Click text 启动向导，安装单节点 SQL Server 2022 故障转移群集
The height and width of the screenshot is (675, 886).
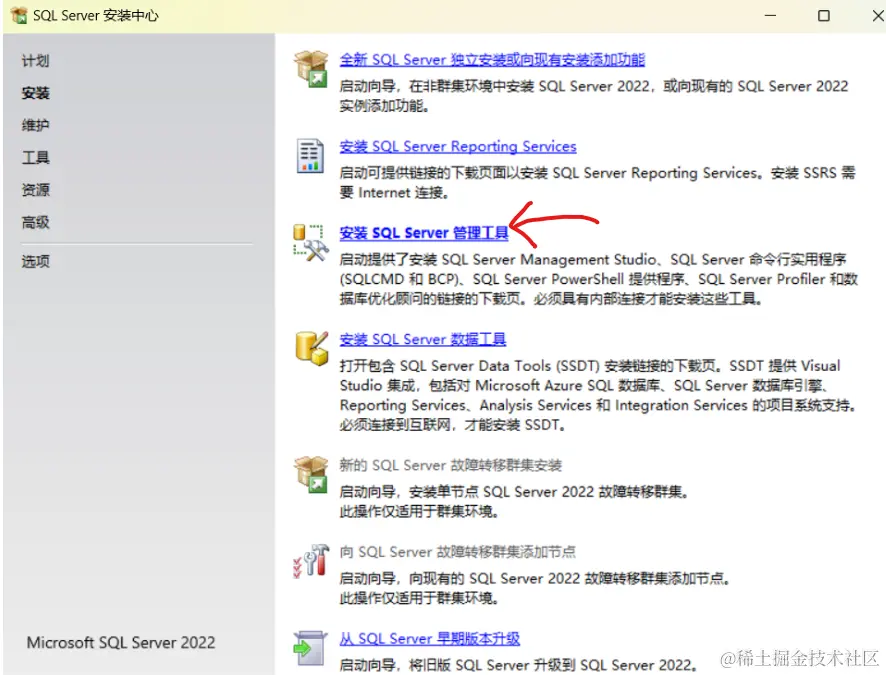[514, 491]
